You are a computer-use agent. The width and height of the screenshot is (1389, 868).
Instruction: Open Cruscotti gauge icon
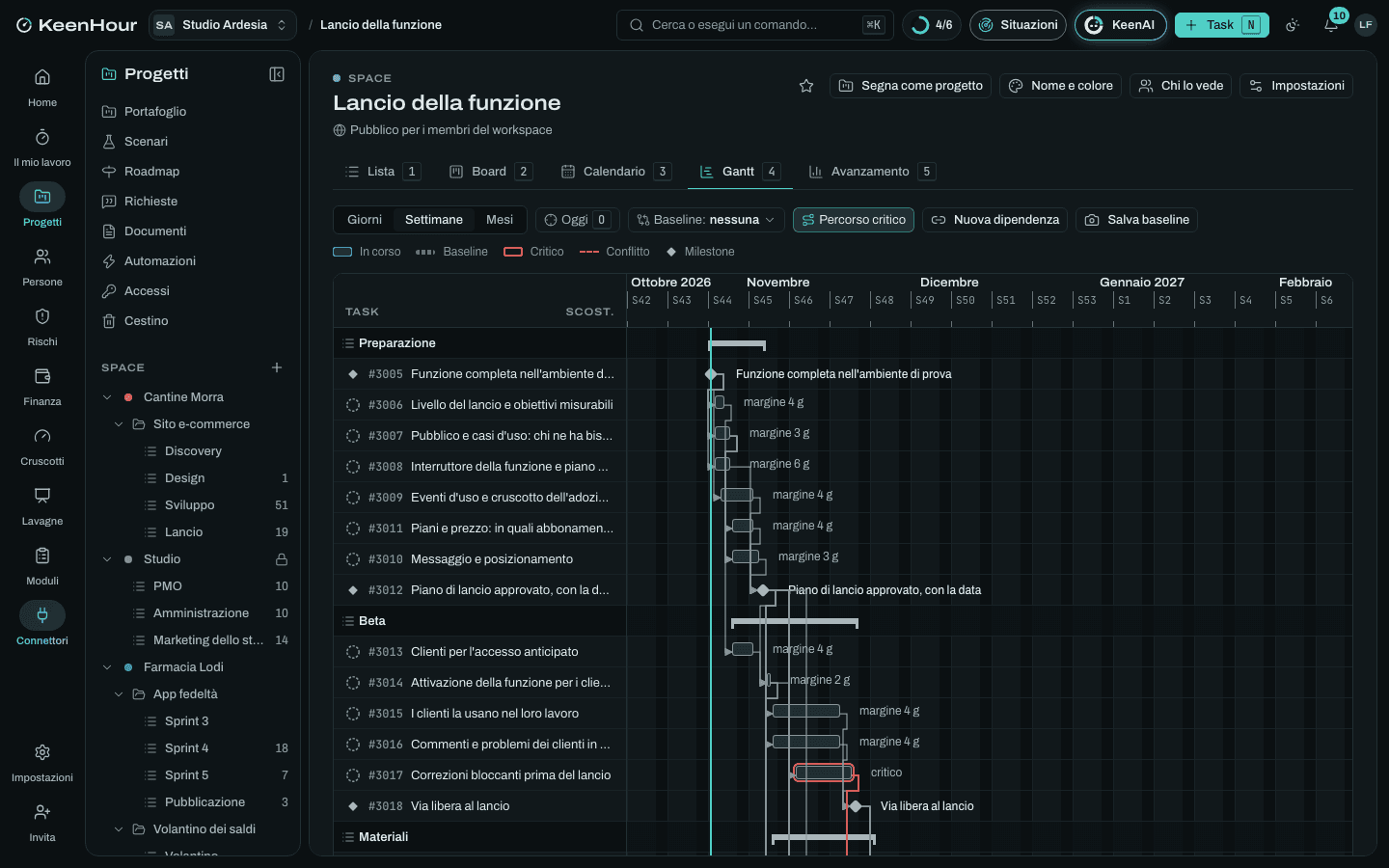point(42,446)
